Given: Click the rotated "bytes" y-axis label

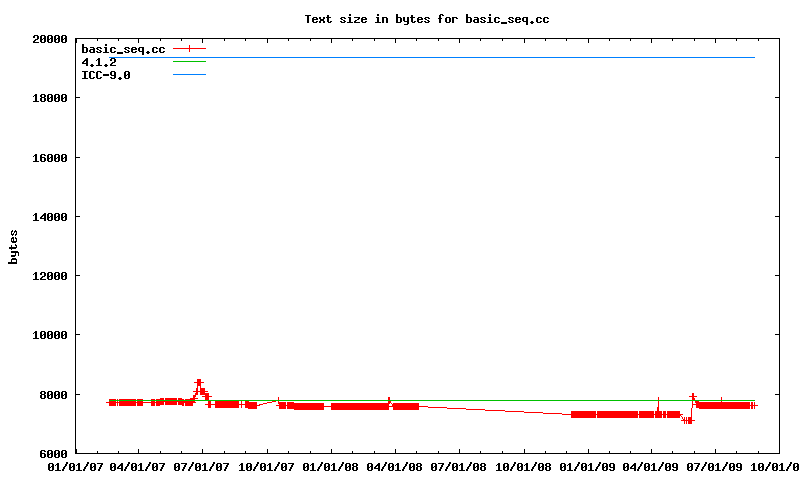Looking at the screenshot, I should point(14,246).
